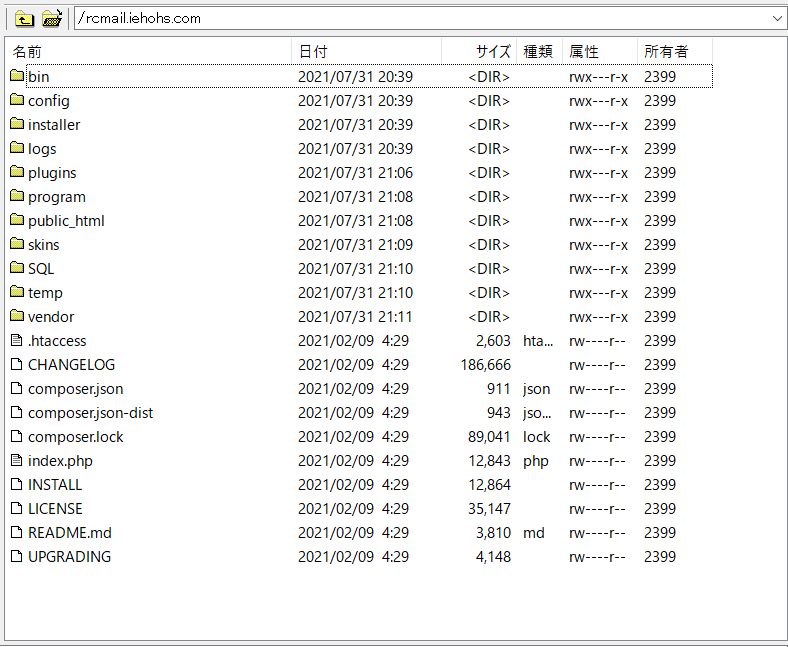Click the LICENSE file icon

17,508
